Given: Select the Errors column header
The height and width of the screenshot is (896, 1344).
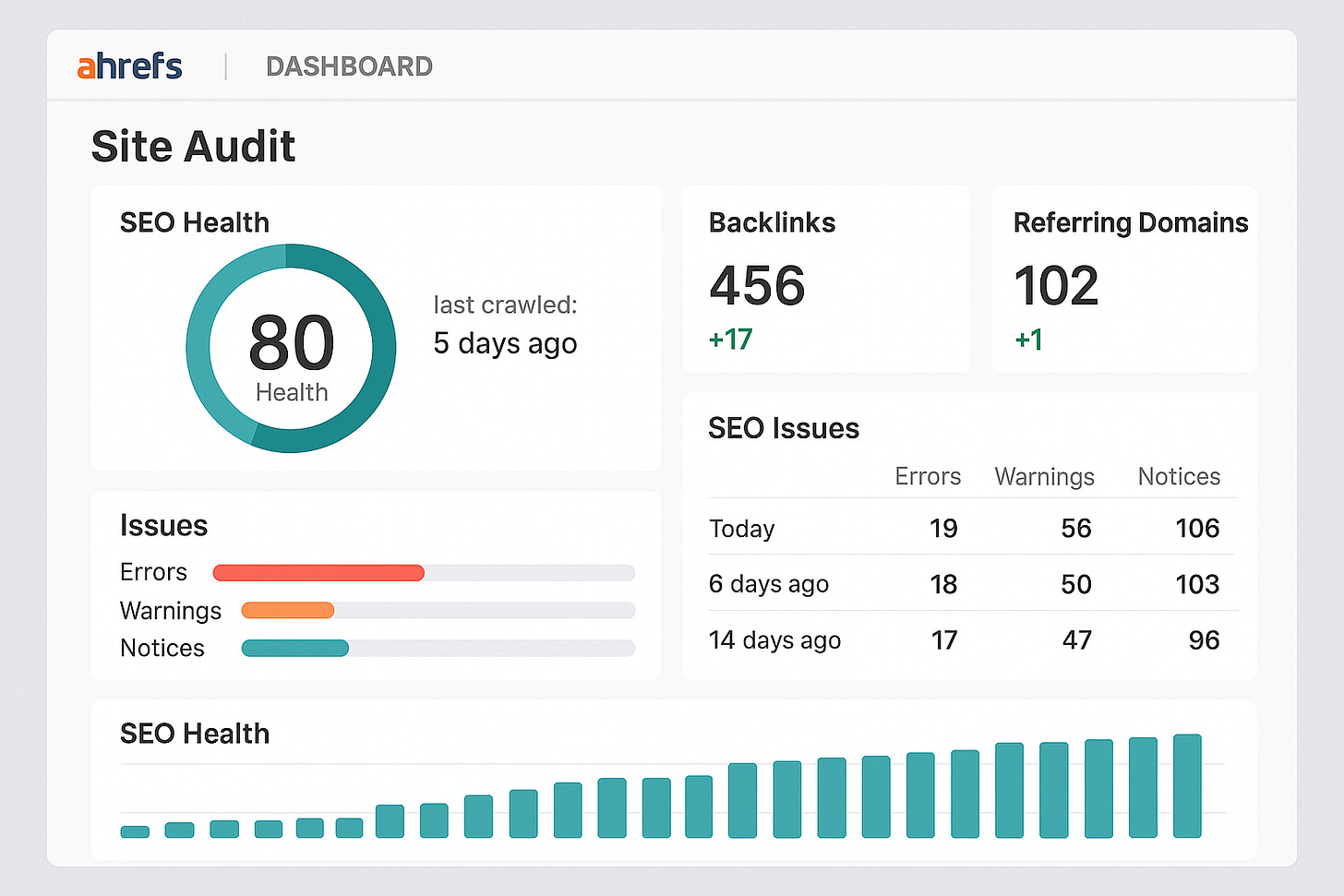Looking at the screenshot, I should (928, 476).
